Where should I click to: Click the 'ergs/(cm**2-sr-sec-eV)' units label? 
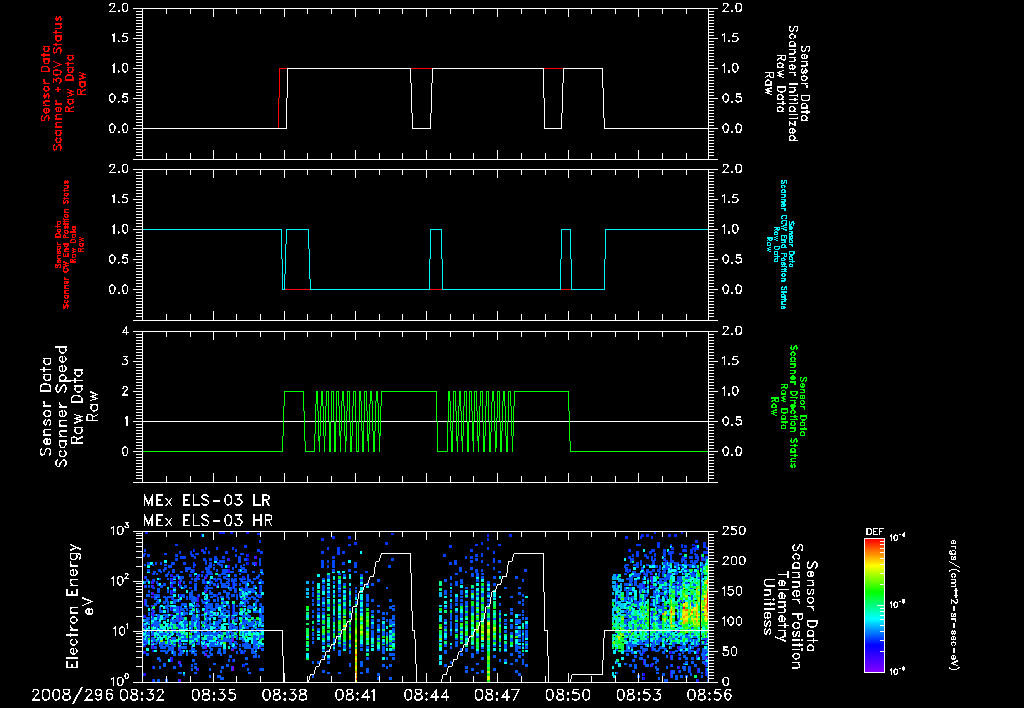coord(953,604)
